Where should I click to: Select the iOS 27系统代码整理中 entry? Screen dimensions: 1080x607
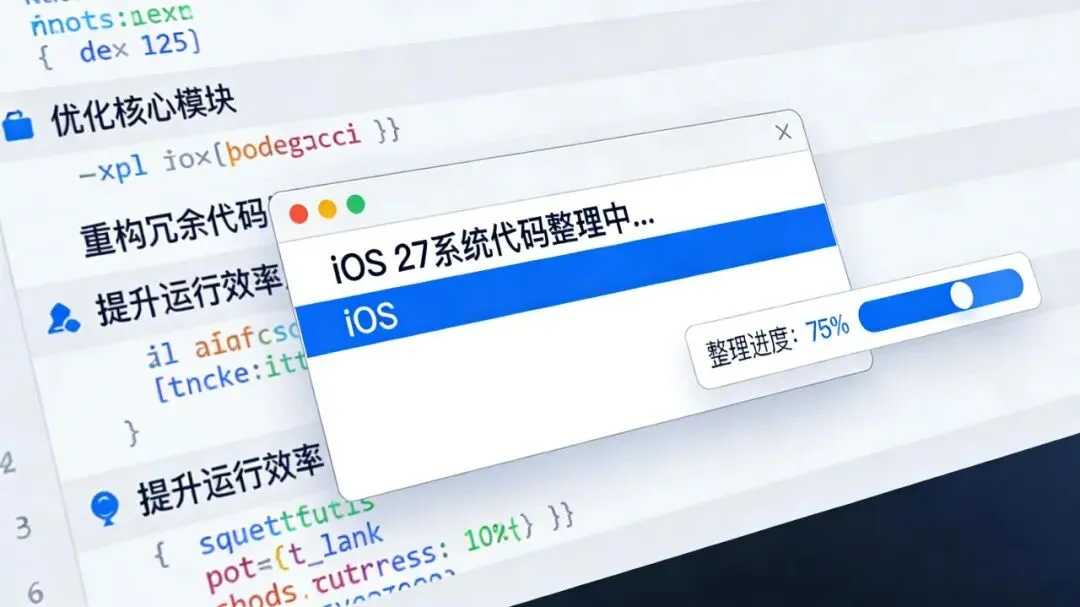click(493, 243)
